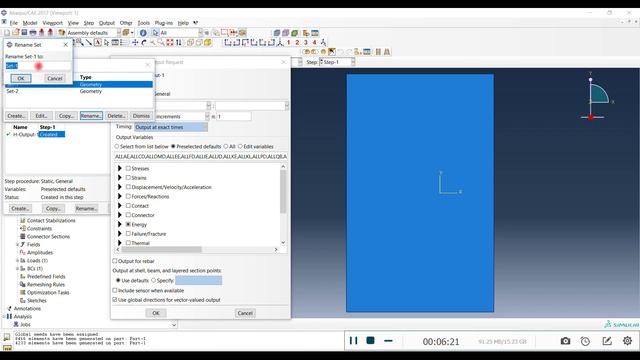Click OK in history output dialog
This screenshot has height=360, width=640.
156,313
